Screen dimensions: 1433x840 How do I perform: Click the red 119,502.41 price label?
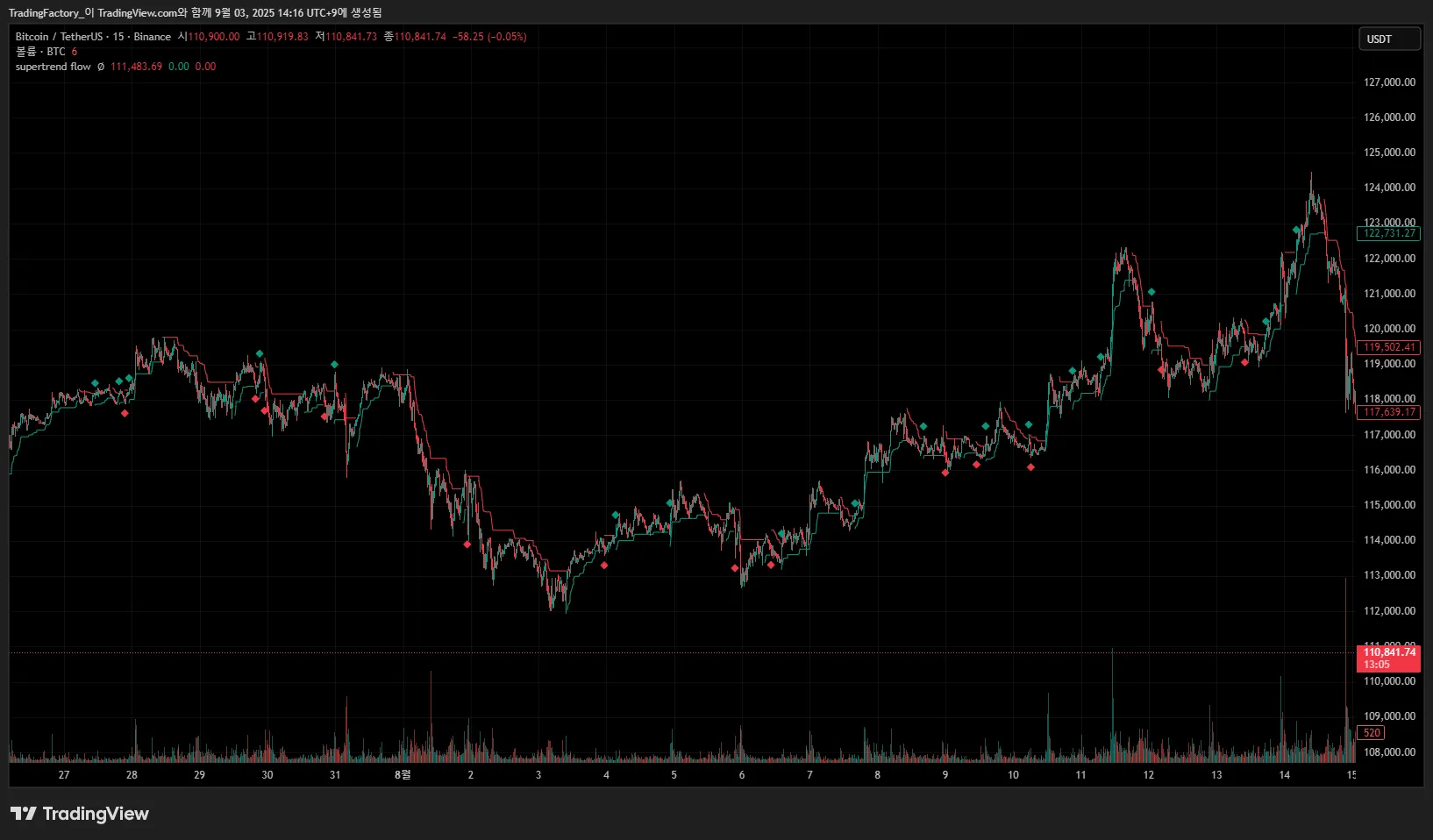pyautogui.click(x=1388, y=347)
